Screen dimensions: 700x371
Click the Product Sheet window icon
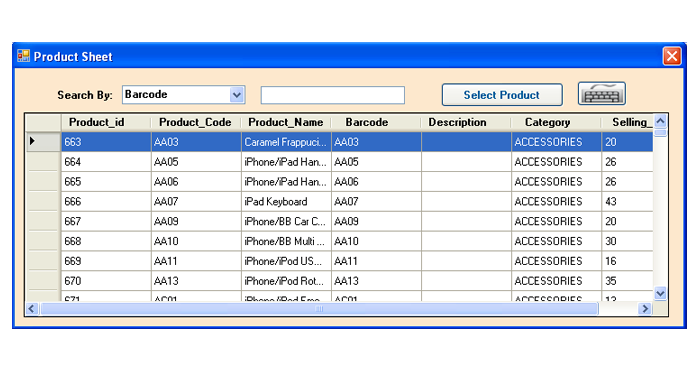coord(23,56)
